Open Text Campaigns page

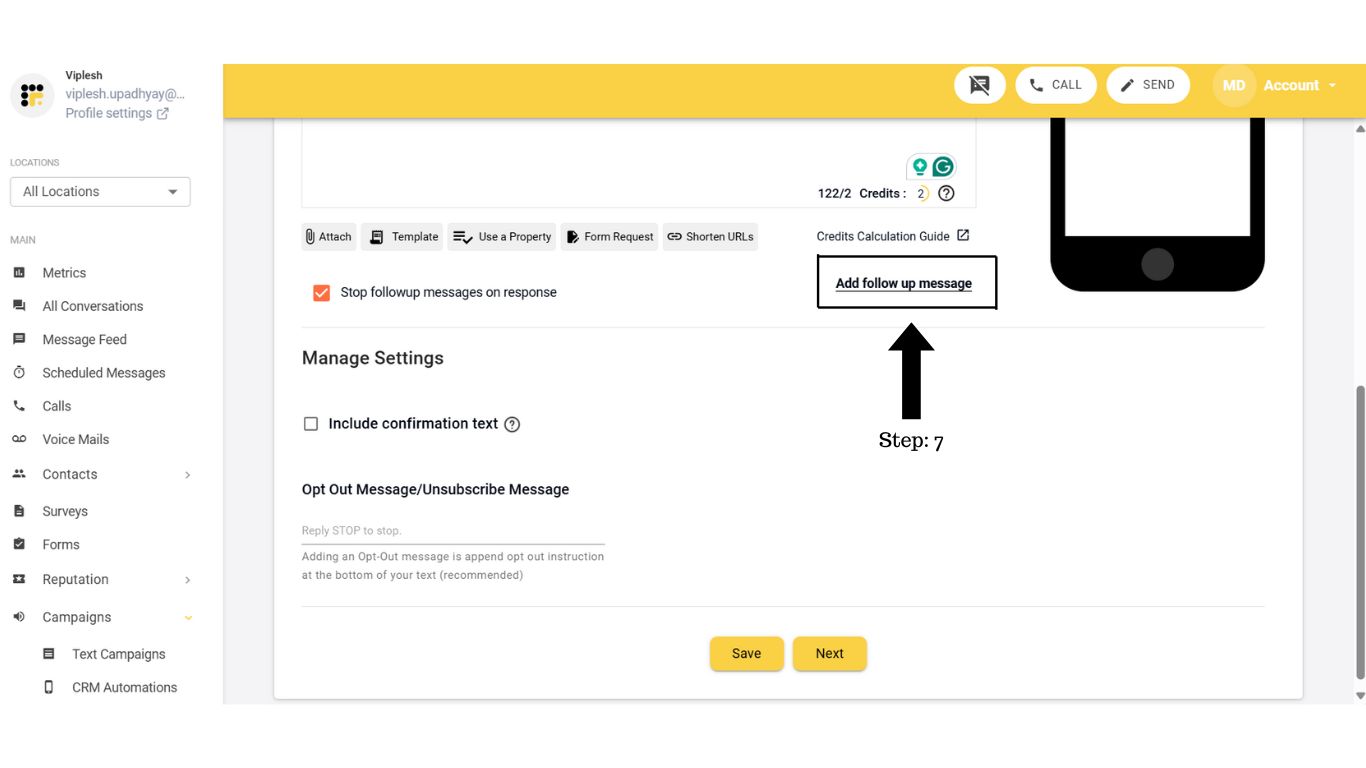(117, 653)
